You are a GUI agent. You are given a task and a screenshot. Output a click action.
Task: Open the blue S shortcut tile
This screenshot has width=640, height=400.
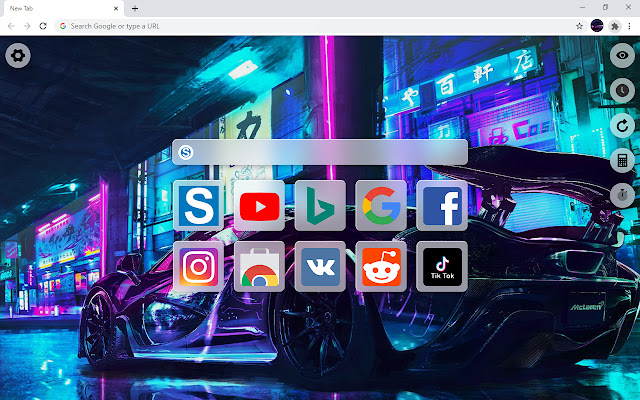199,206
